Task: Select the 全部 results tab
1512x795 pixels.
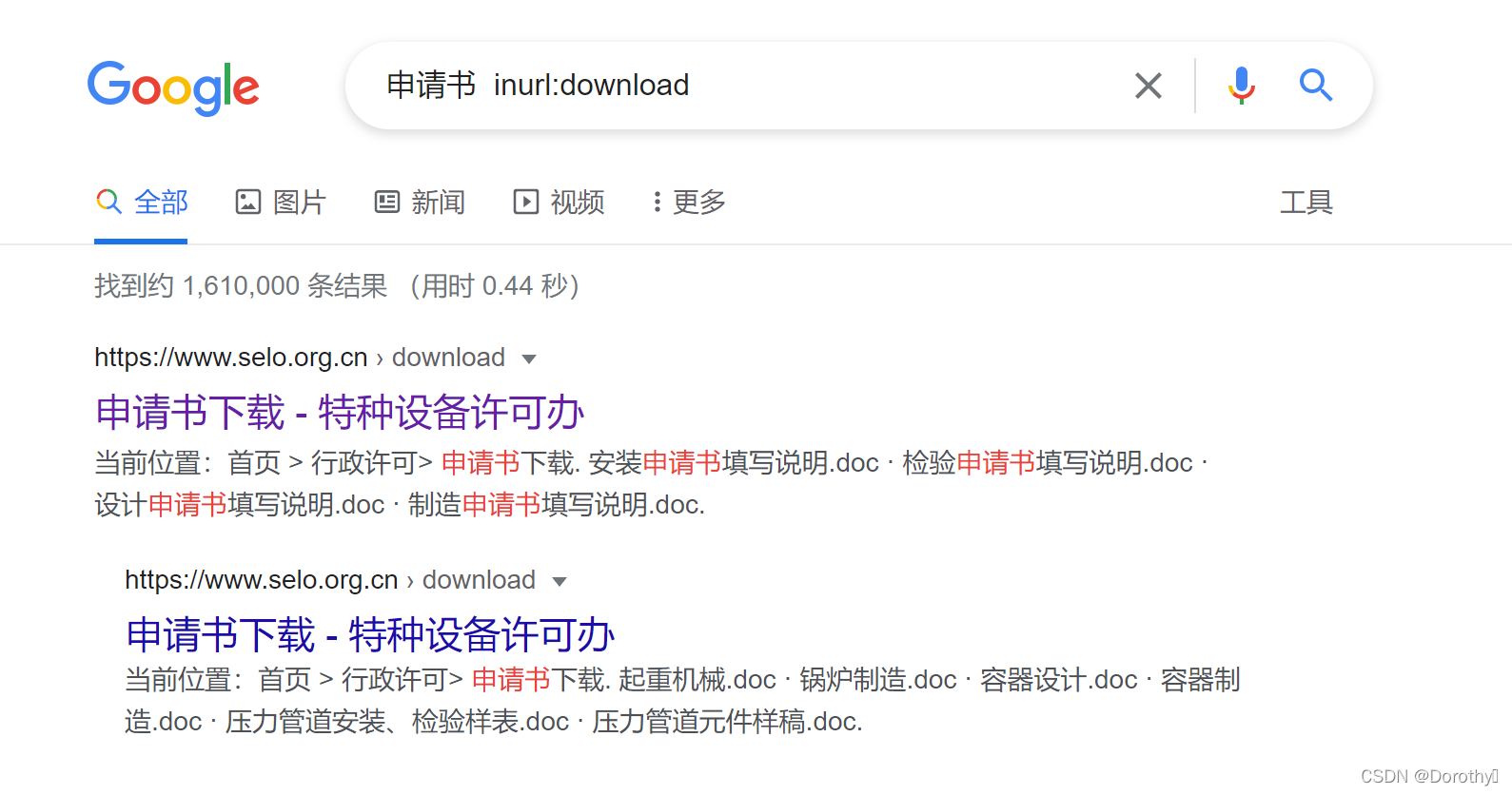Action: [x=142, y=202]
